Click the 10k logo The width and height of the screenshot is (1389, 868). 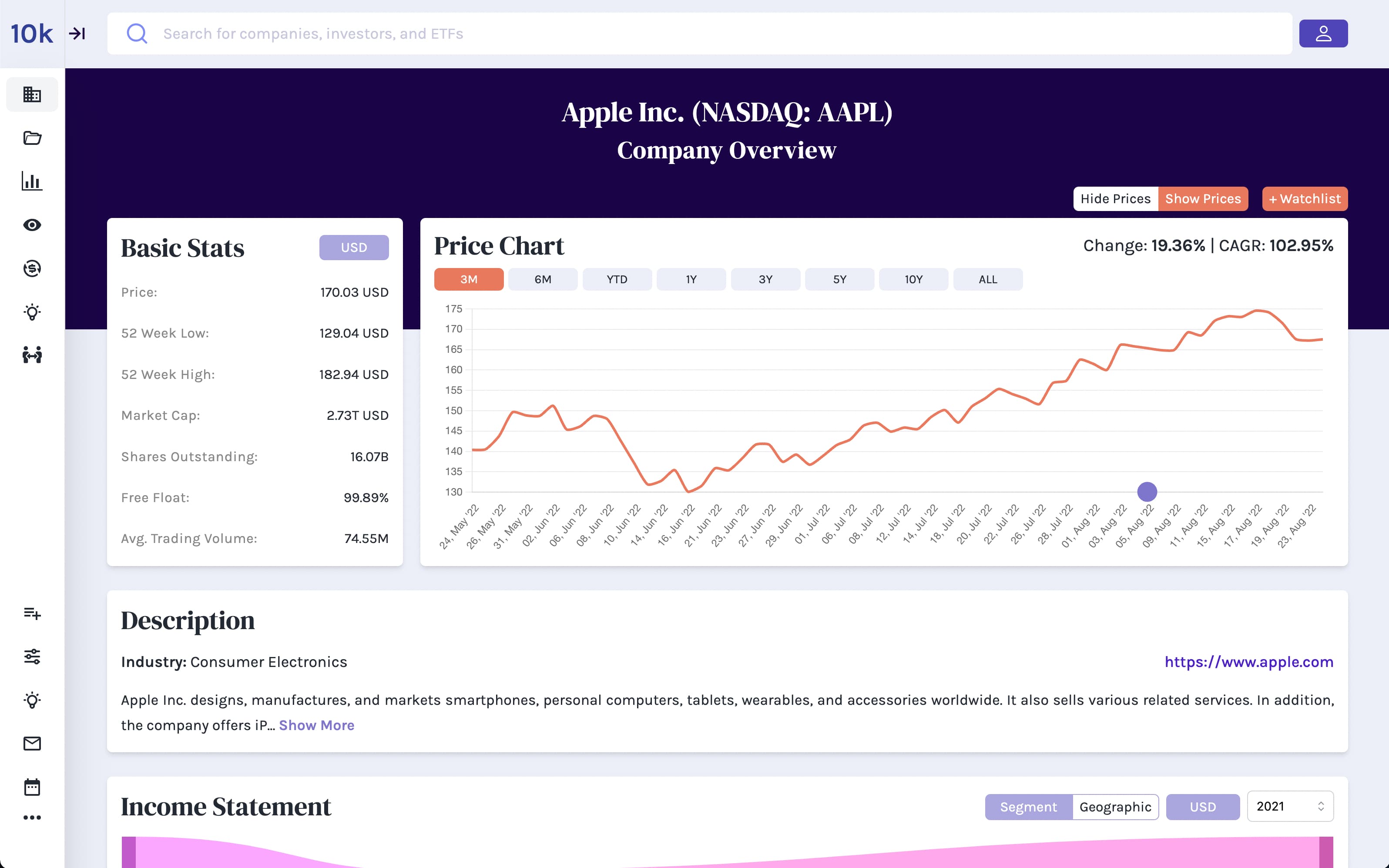click(x=32, y=34)
